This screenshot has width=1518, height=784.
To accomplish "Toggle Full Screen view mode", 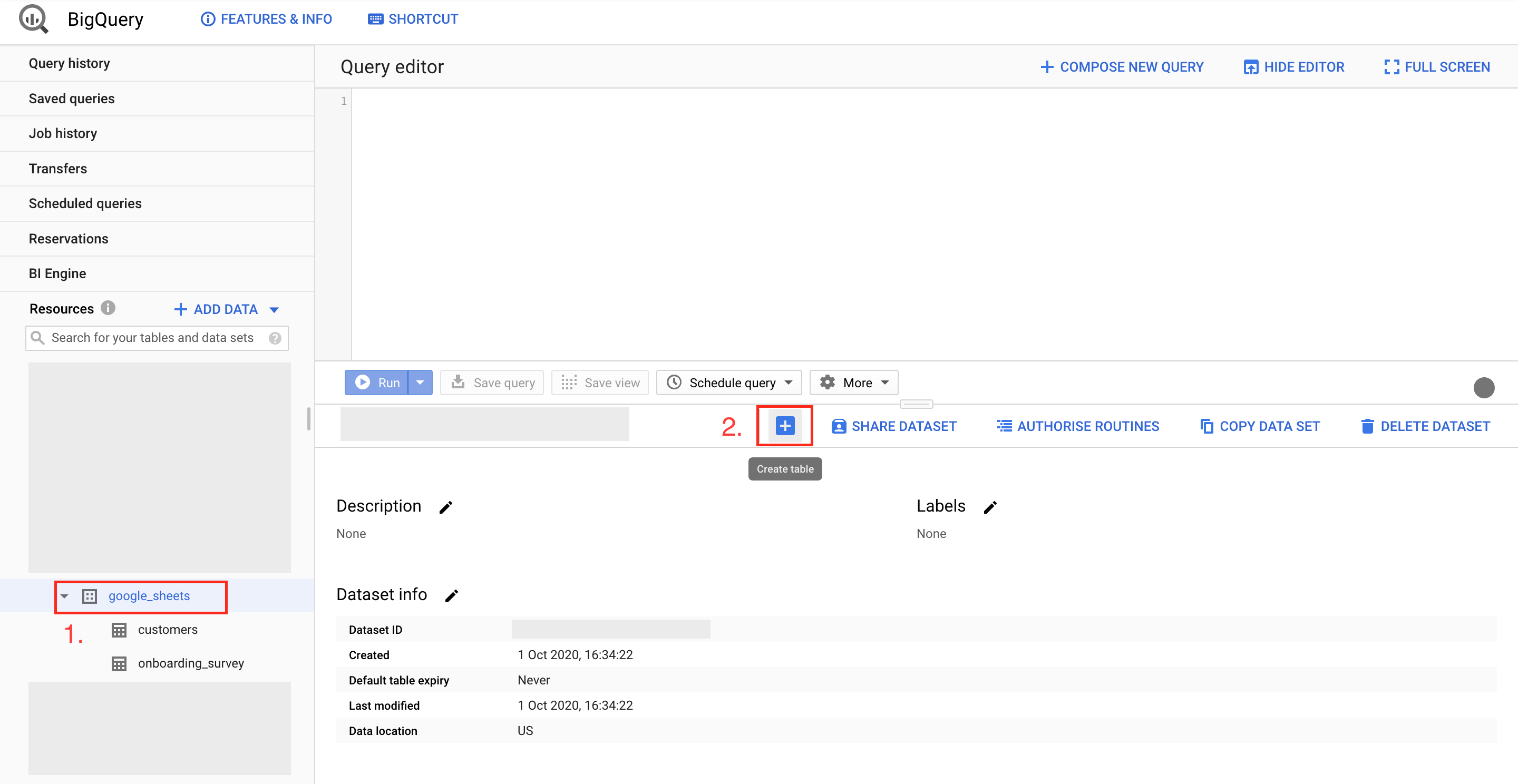I will point(1436,67).
